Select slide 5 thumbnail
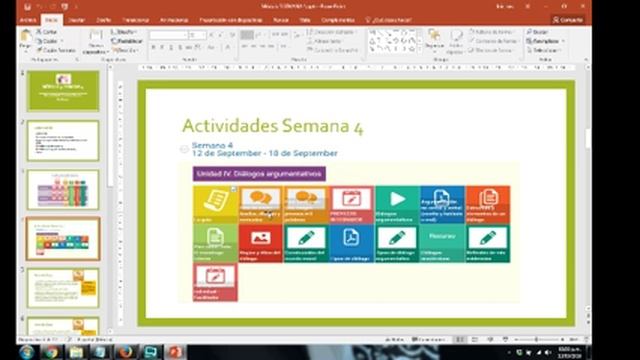640x360 pixels. click(x=63, y=288)
